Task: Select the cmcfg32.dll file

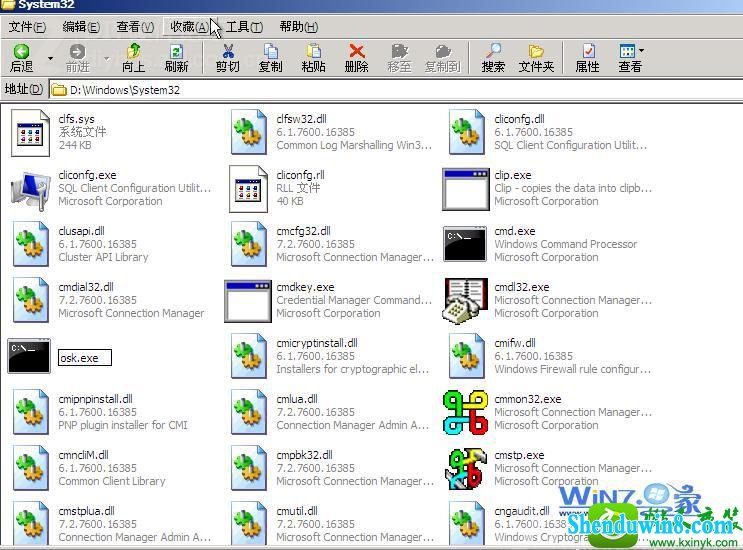Action: point(332,244)
